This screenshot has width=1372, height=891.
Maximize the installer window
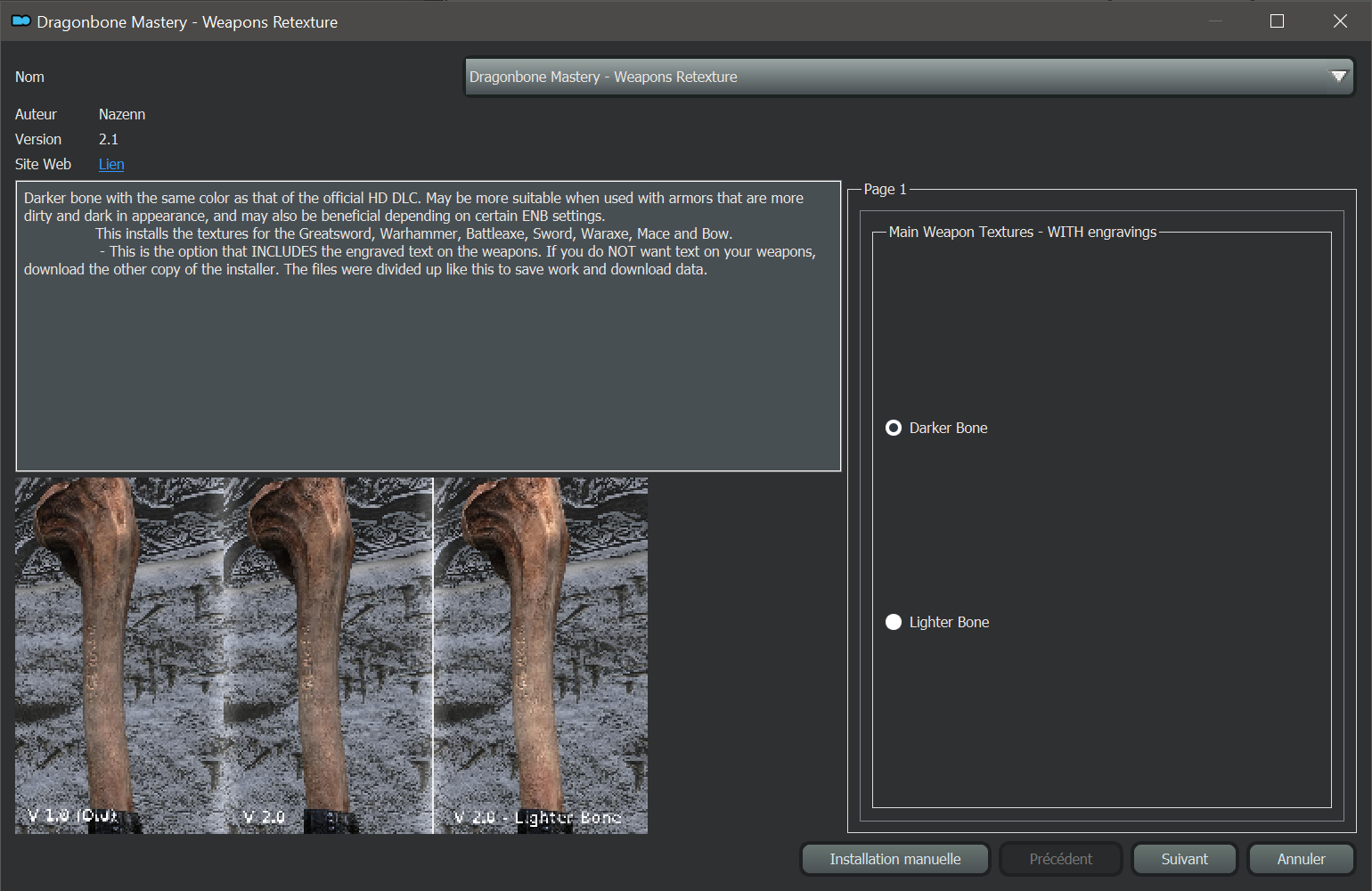(x=1277, y=20)
